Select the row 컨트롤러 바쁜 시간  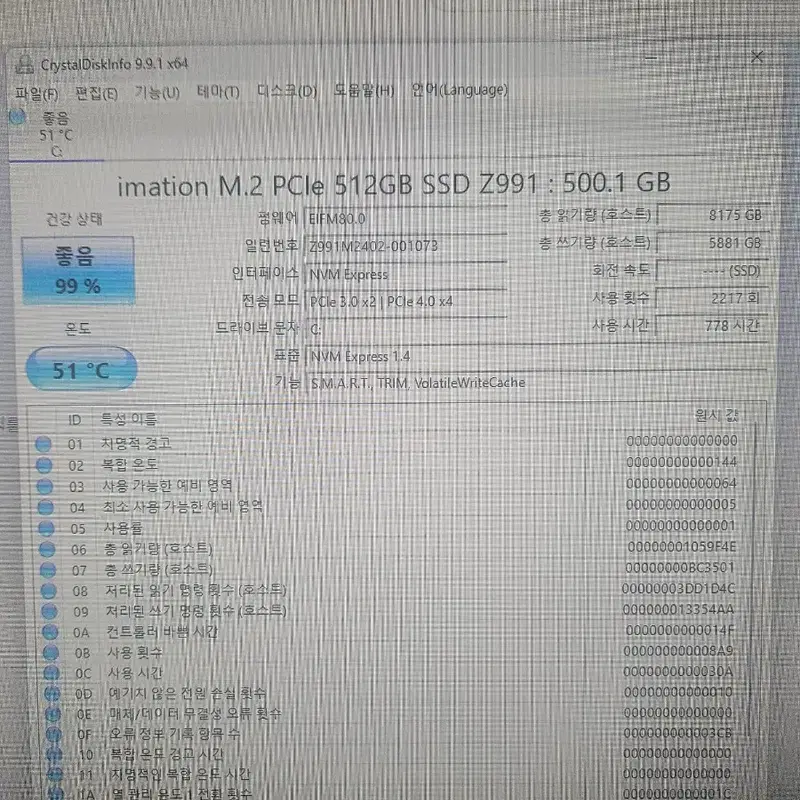(388, 632)
